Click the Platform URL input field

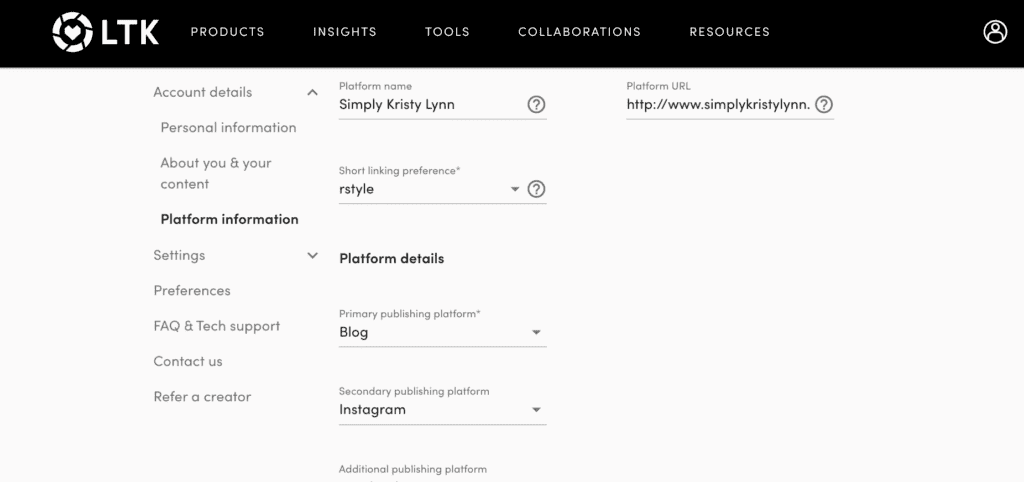pyautogui.click(x=717, y=104)
